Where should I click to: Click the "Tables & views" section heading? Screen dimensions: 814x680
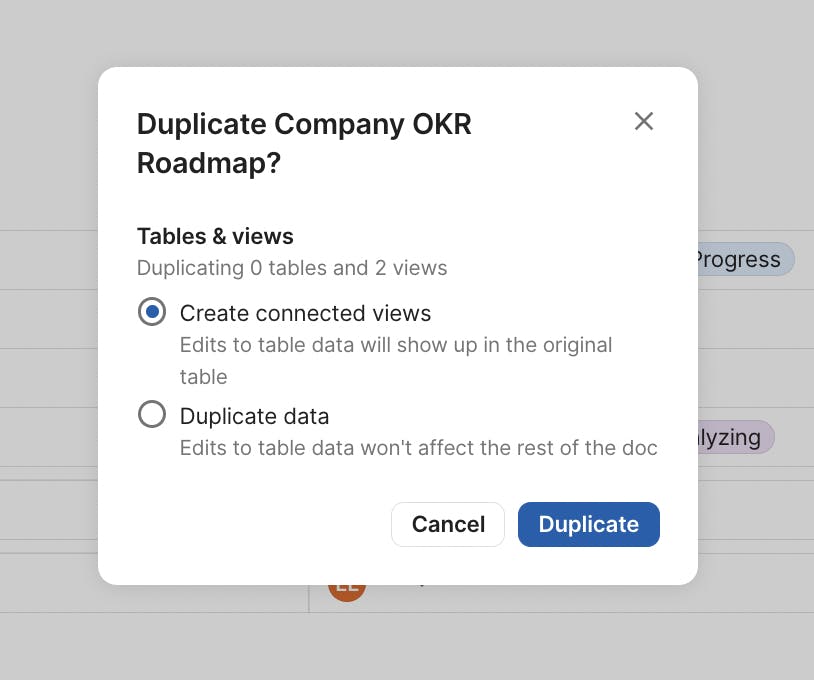(215, 236)
